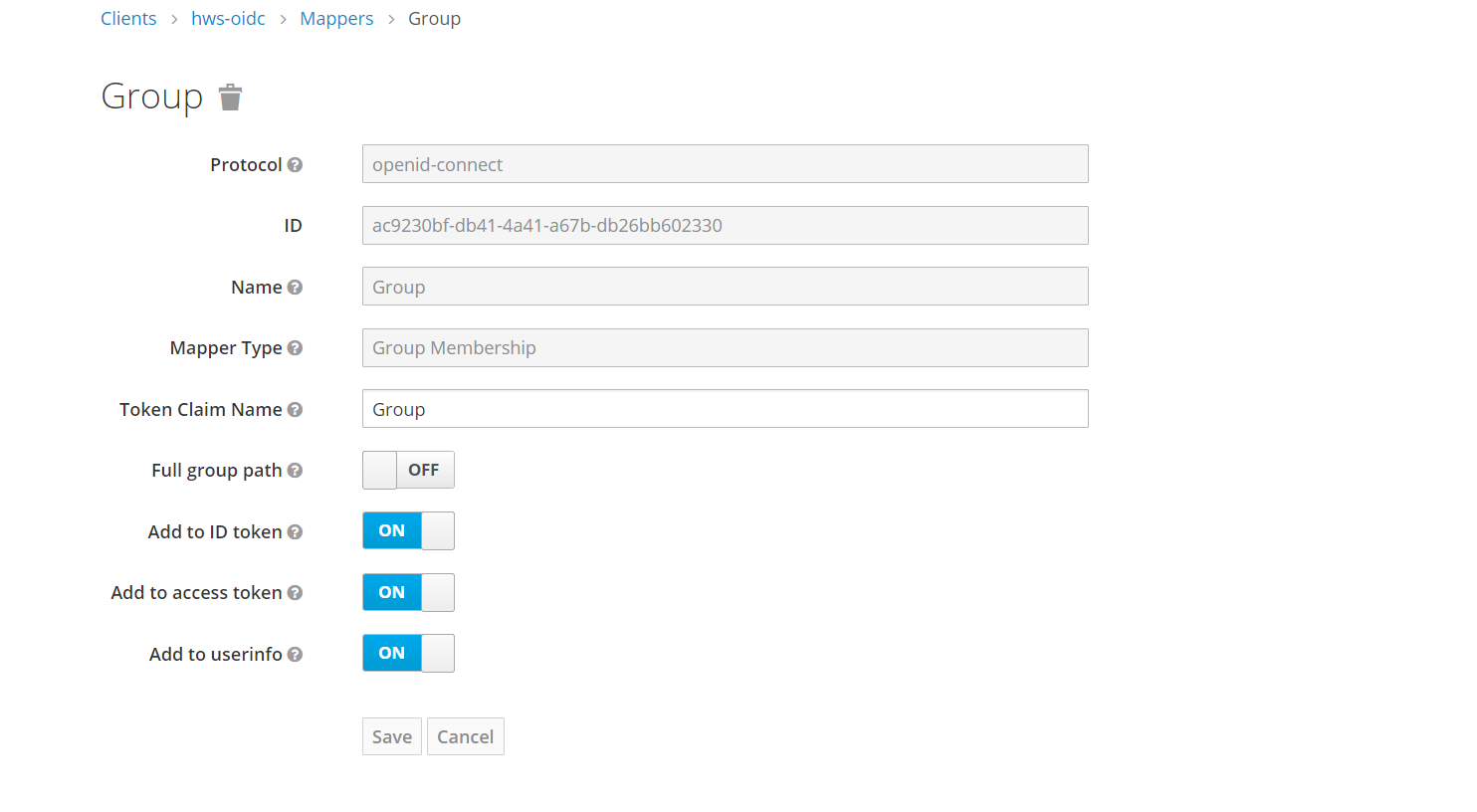Focus the Token Claim Name text field
Image resolution: width=1477 pixels, height=812 pixels.
725,409
